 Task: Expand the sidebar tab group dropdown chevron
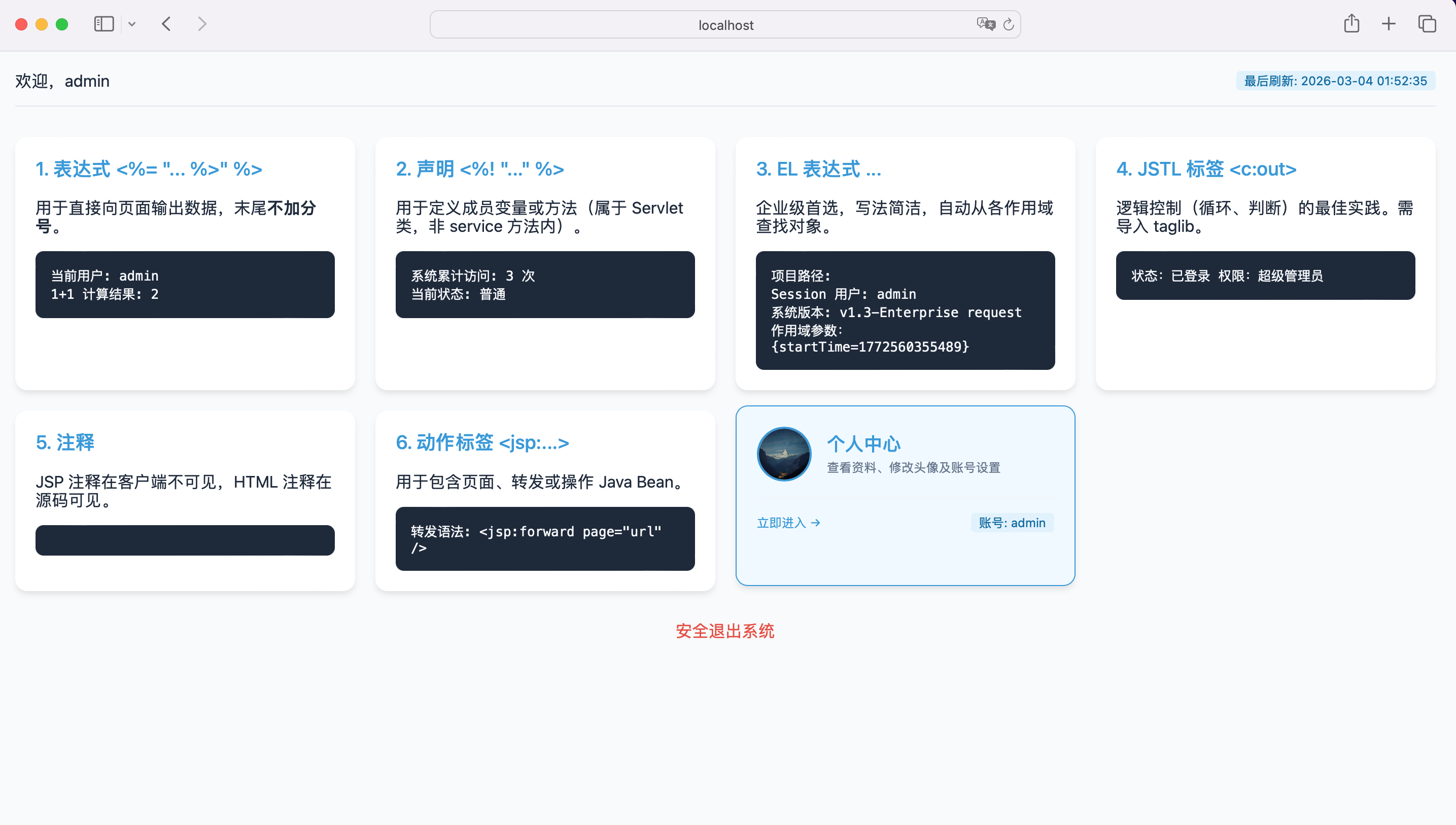tap(132, 24)
